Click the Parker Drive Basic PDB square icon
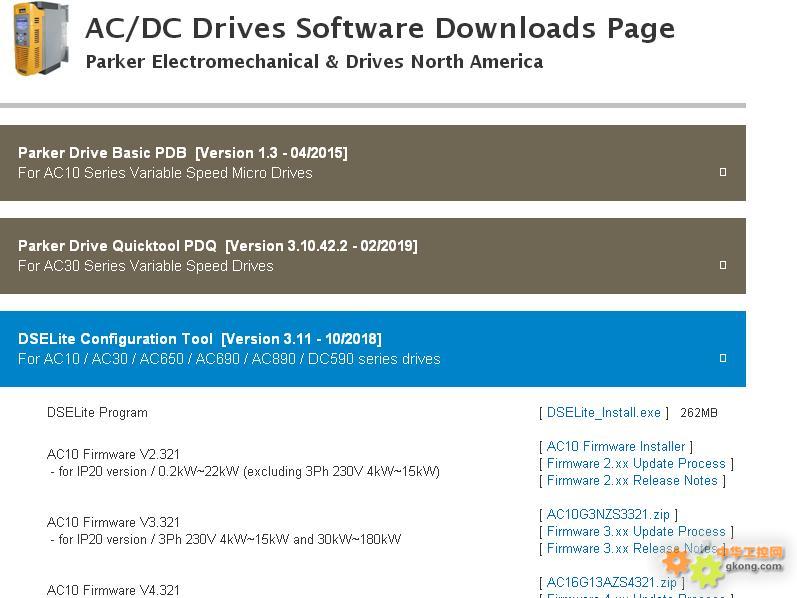The height and width of the screenshot is (598, 797). coord(723,172)
